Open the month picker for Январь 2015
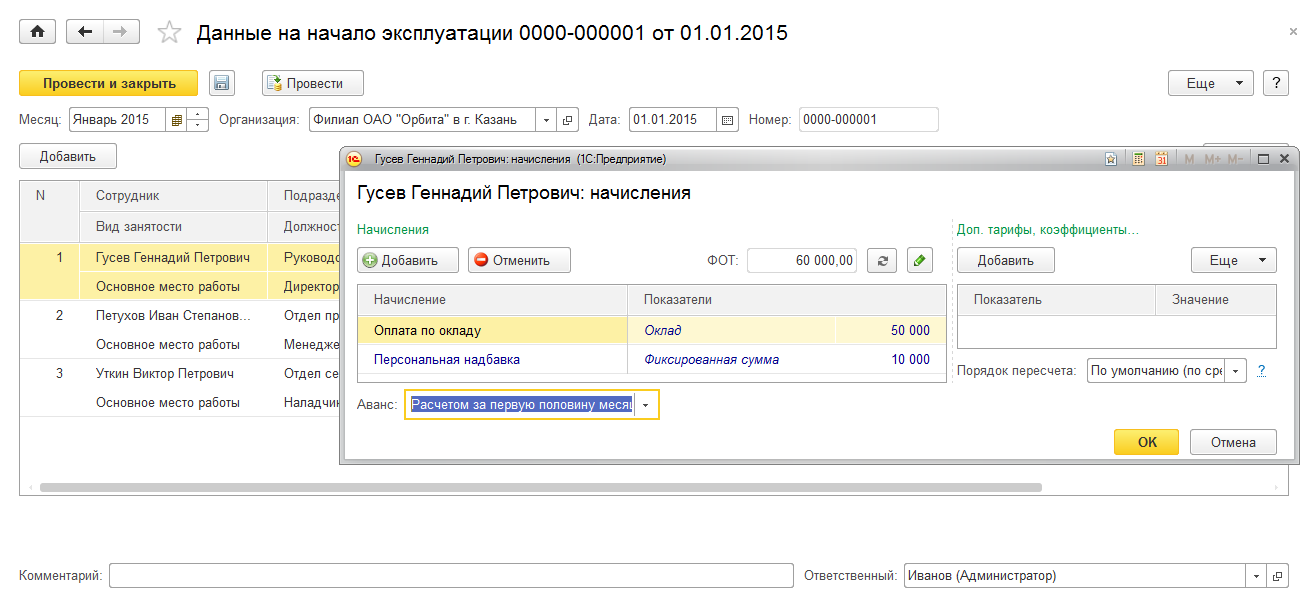 (x=176, y=120)
